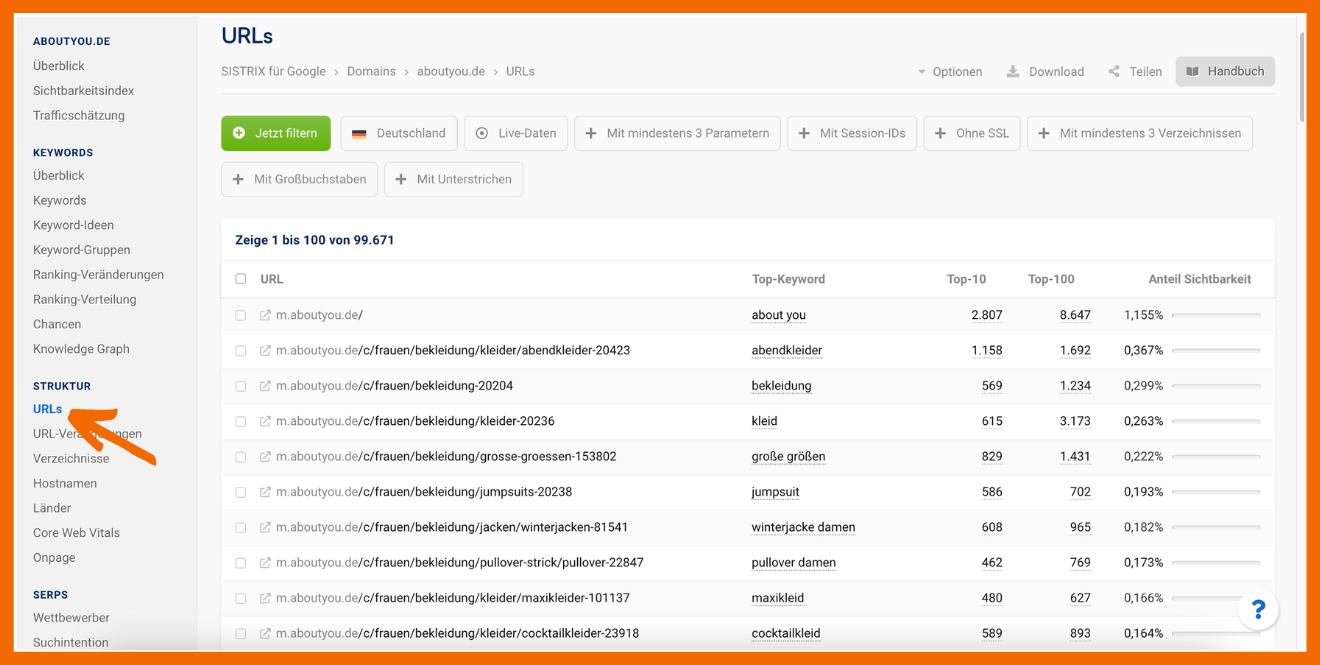
Task: Click the visibility bar of the first row
Action: 1215,315
